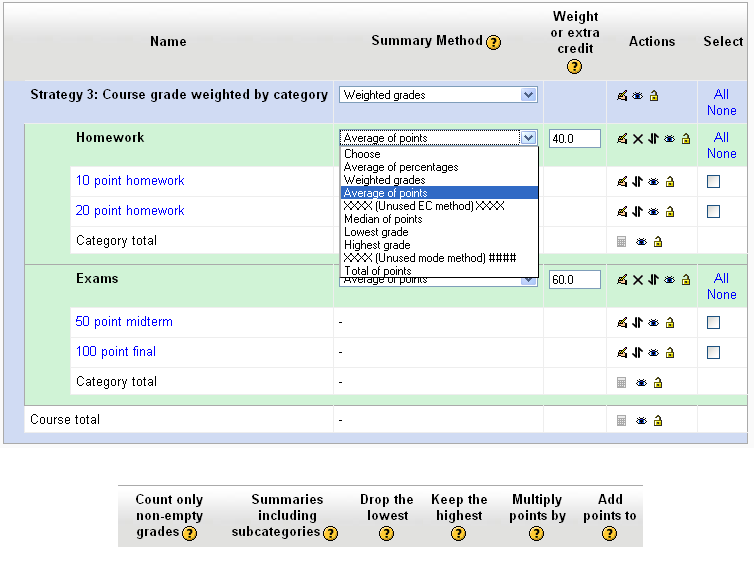The height and width of the screenshot is (564, 754).
Task: Hide the 10 point homework item
Action: (653, 182)
